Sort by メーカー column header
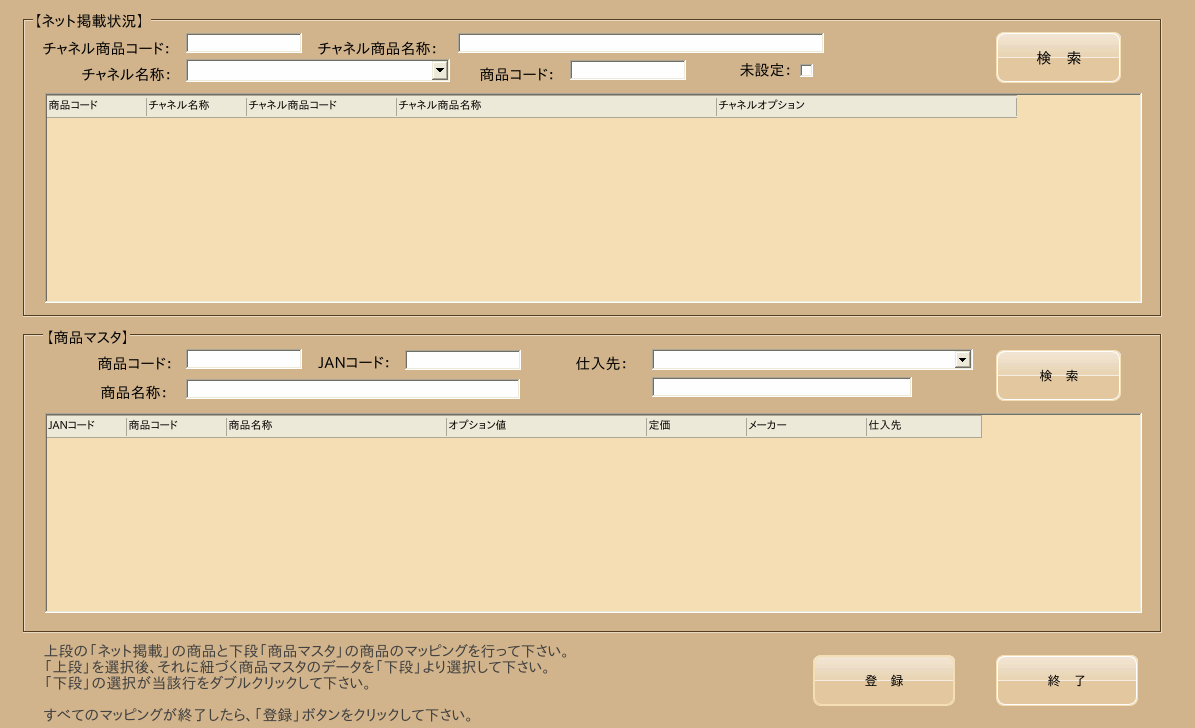 (x=806, y=426)
